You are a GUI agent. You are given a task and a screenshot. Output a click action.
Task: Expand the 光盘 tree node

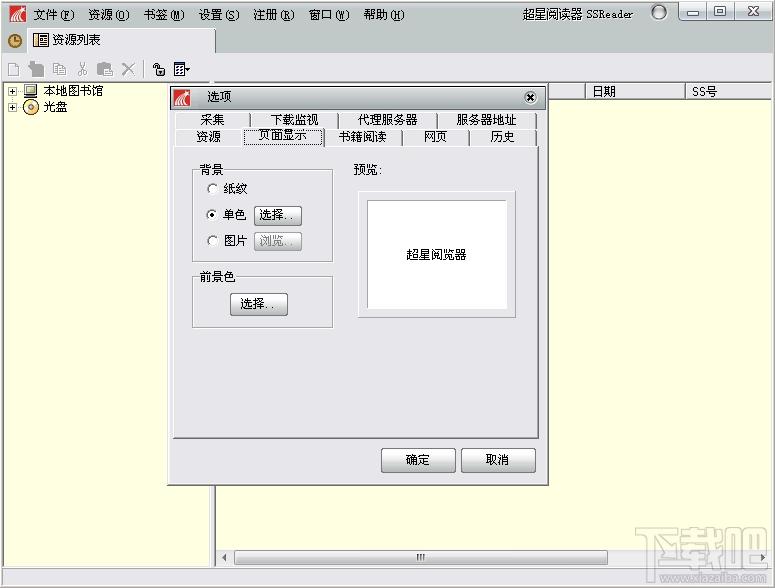[x=12, y=107]
